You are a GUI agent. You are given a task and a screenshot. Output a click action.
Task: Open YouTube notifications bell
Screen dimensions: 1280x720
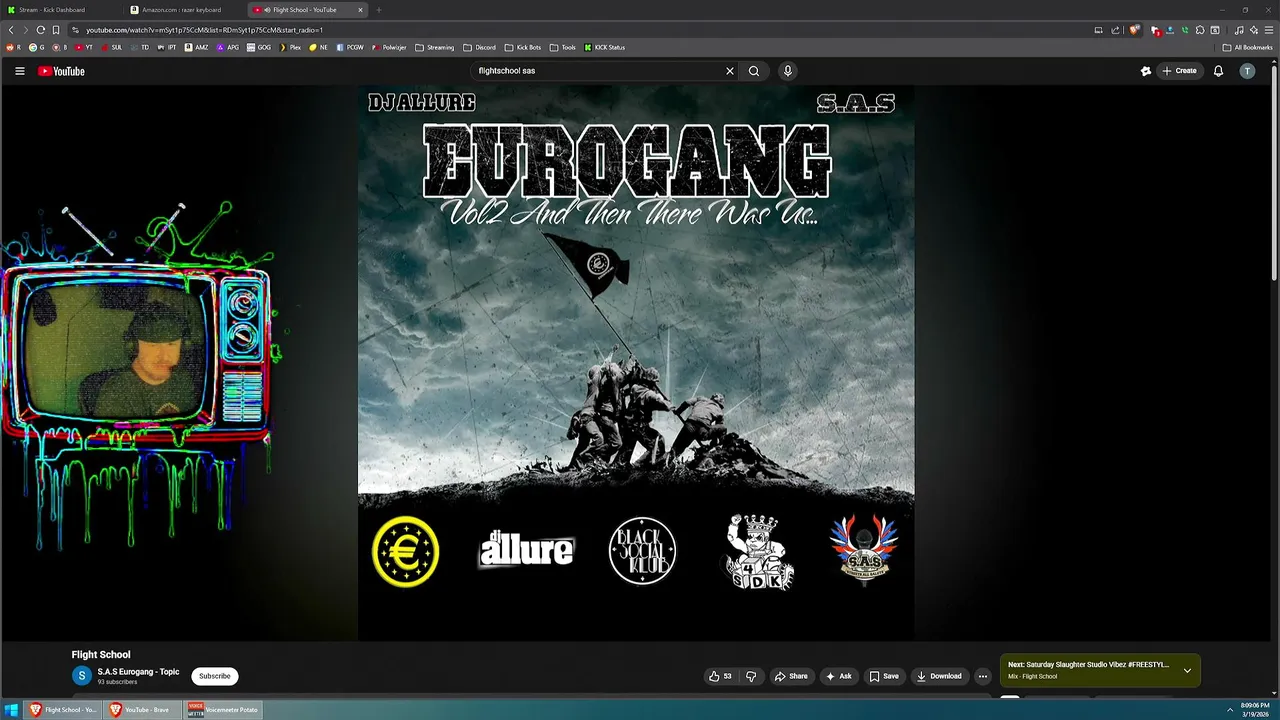click(x=1218, y=71)
